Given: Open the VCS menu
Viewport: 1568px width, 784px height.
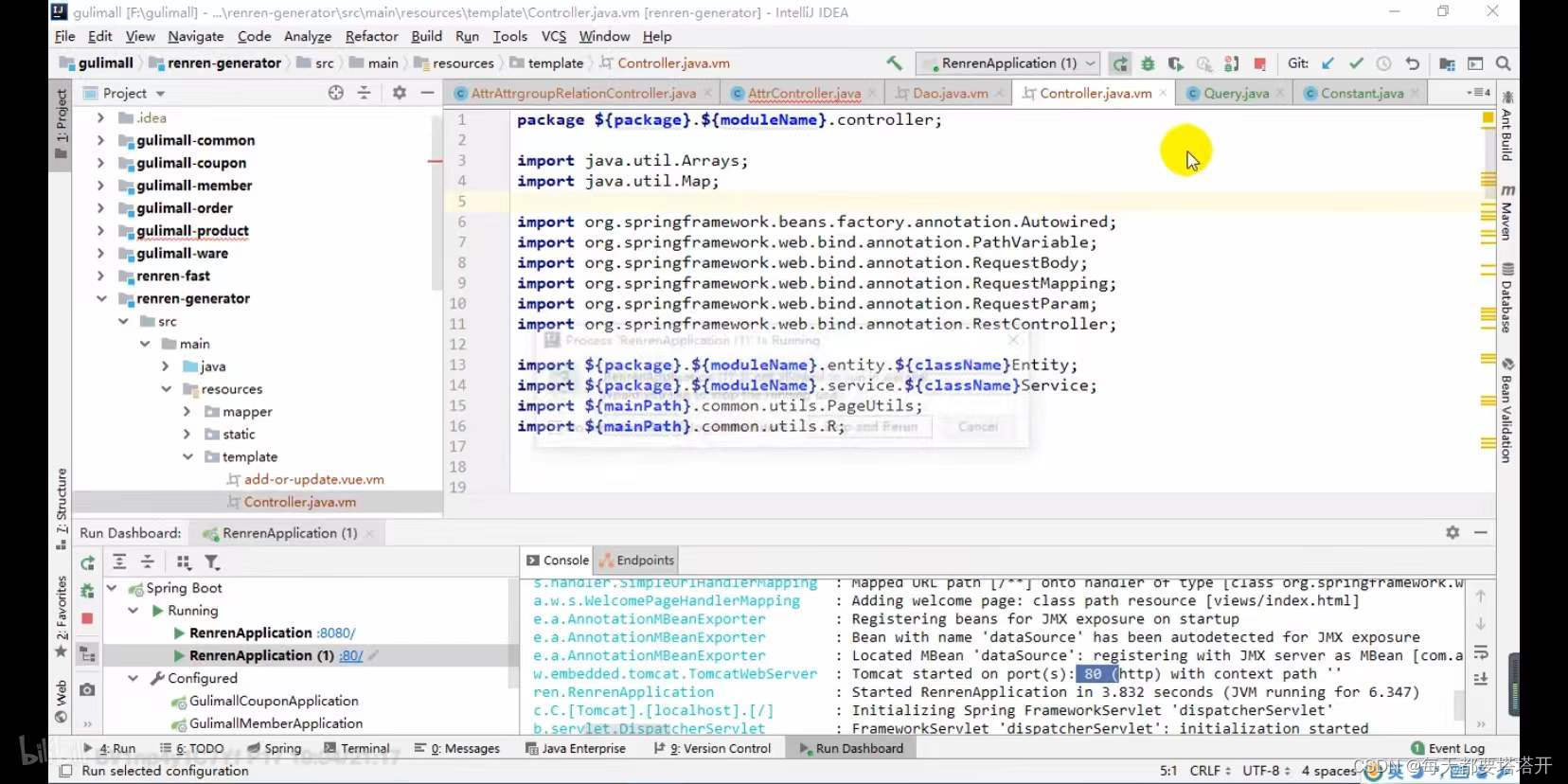Looking at the screenshot, I should click(x=554, y=36).
